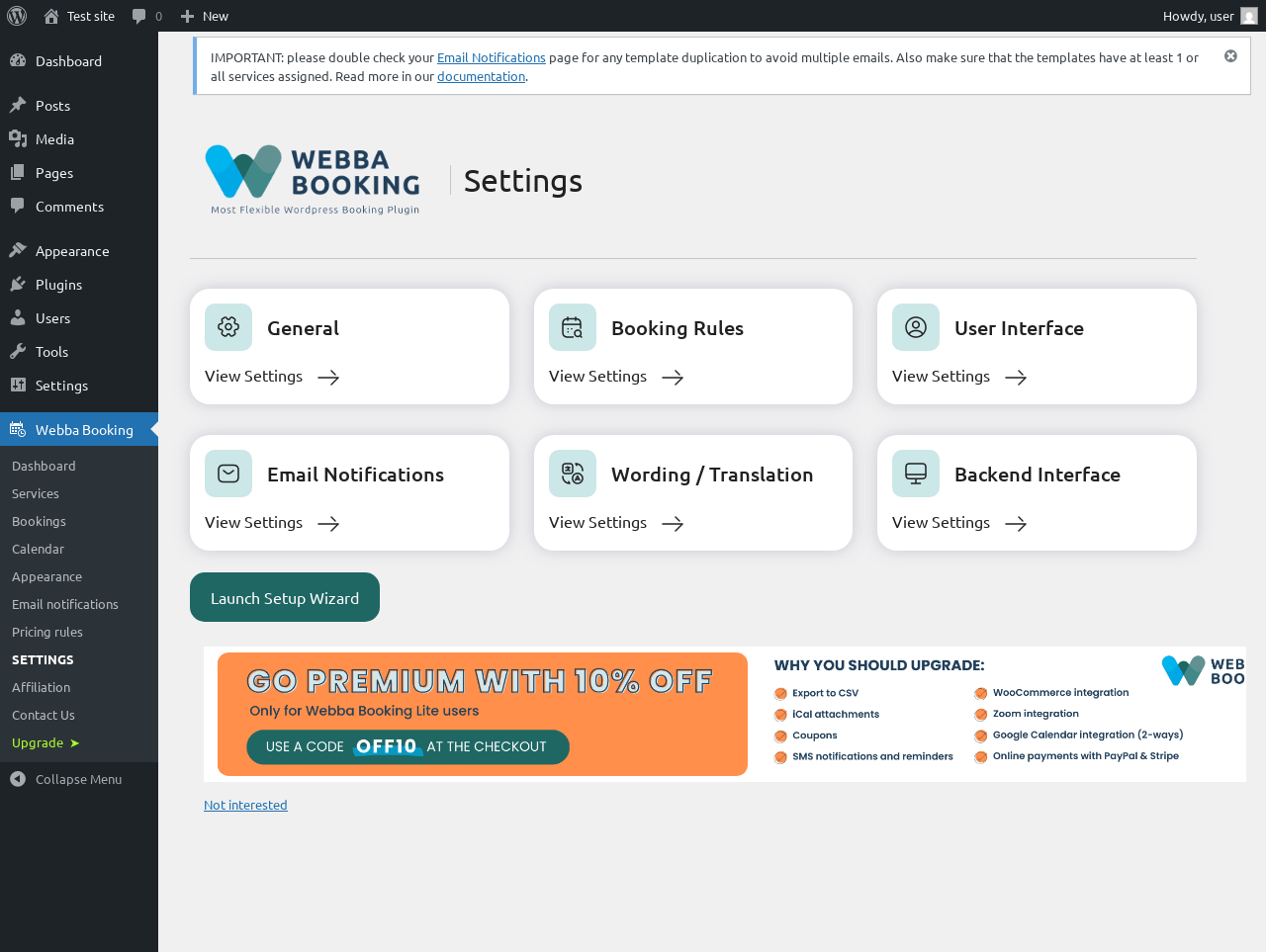Click the Webba Booking logo

313,179
